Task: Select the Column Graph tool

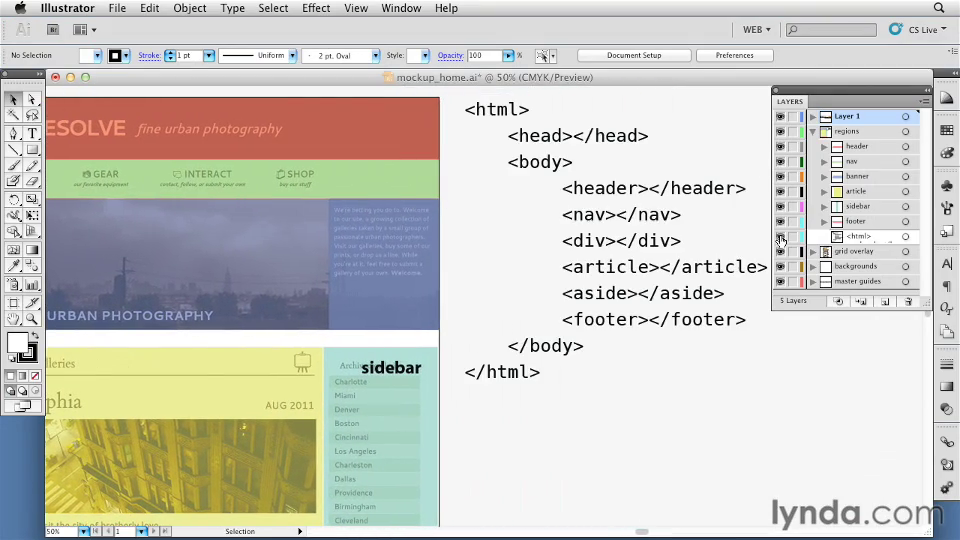Action: pyautogui.click(x=32, y=285)
